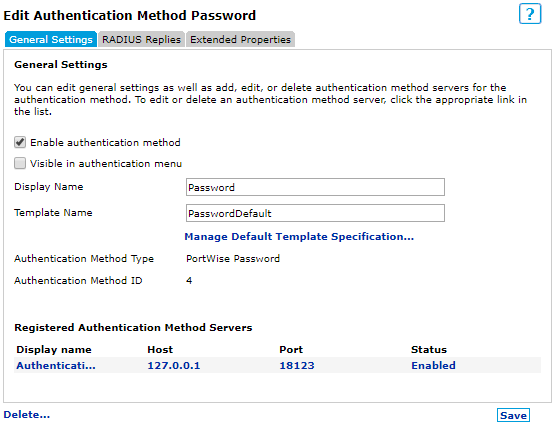The height and width of the screenshot is (429, 554).
Task: Click the Port column header
Action: tap(291, 349)
